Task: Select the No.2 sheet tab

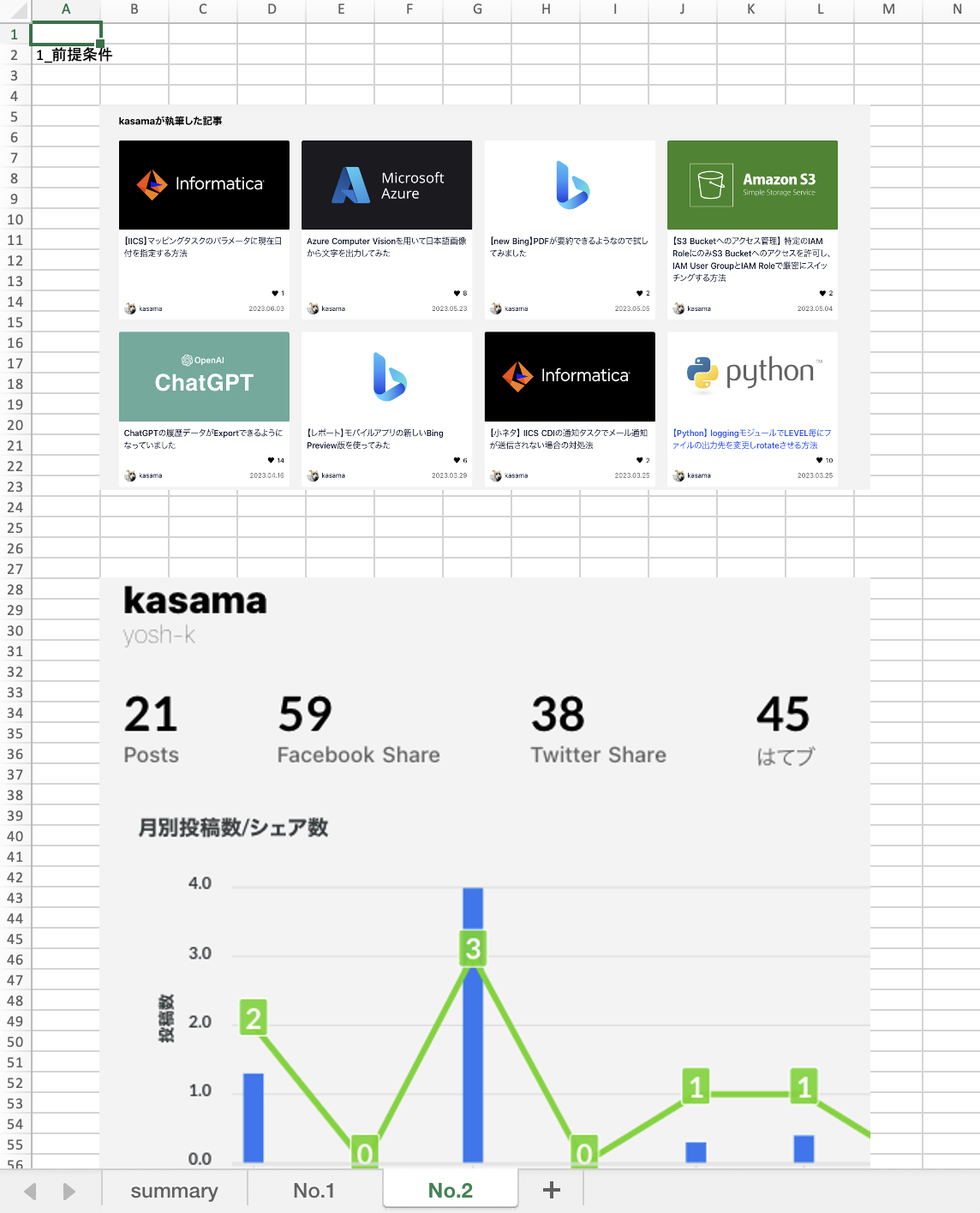Action: pos(450,1191)
